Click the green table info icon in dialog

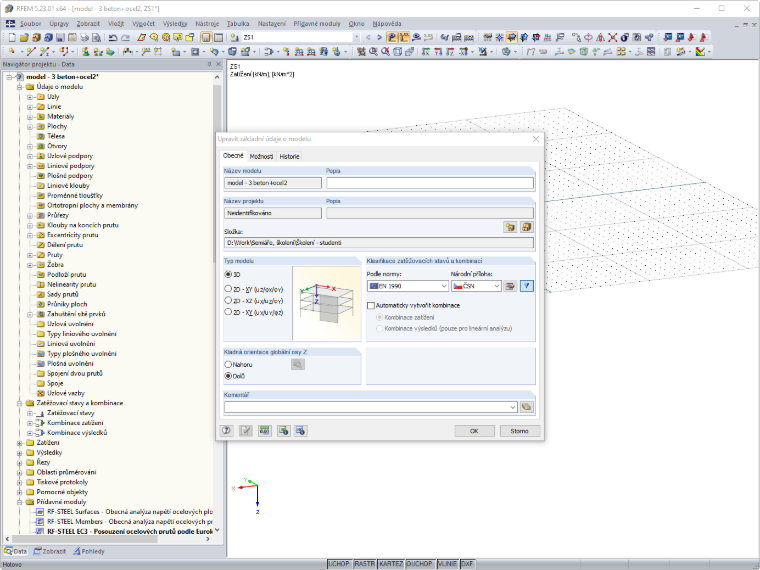coord(284,430)
